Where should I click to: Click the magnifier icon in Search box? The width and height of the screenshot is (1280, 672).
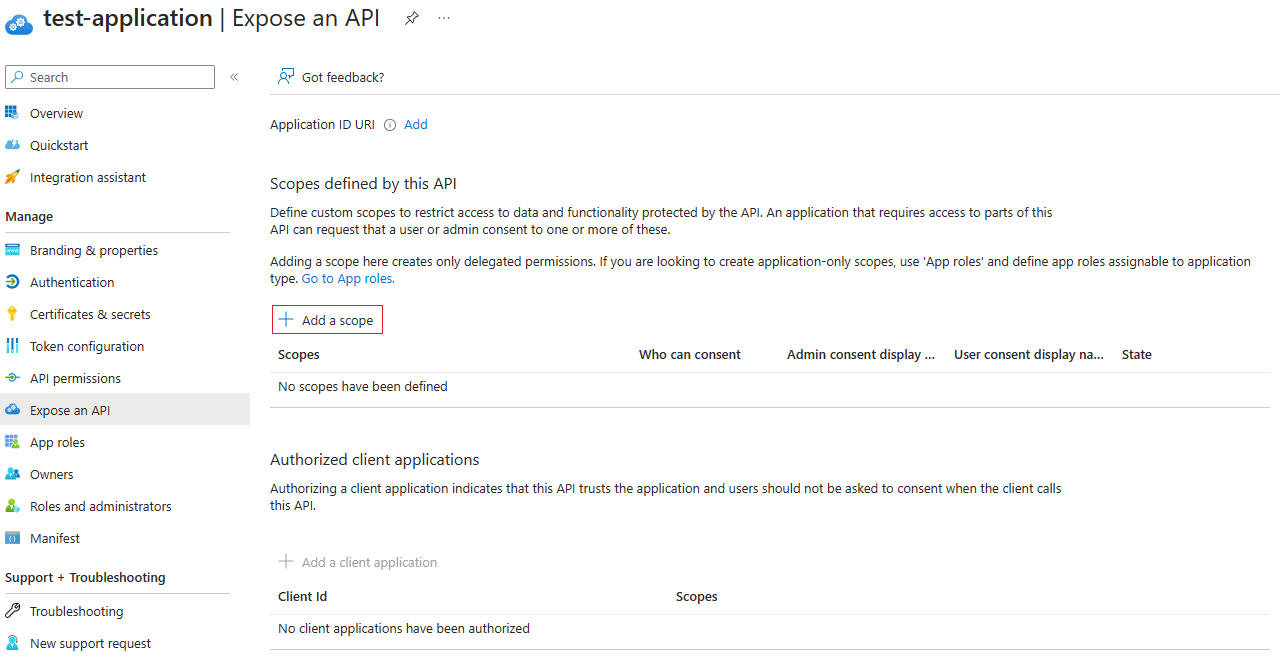click(x=17, y=77)
